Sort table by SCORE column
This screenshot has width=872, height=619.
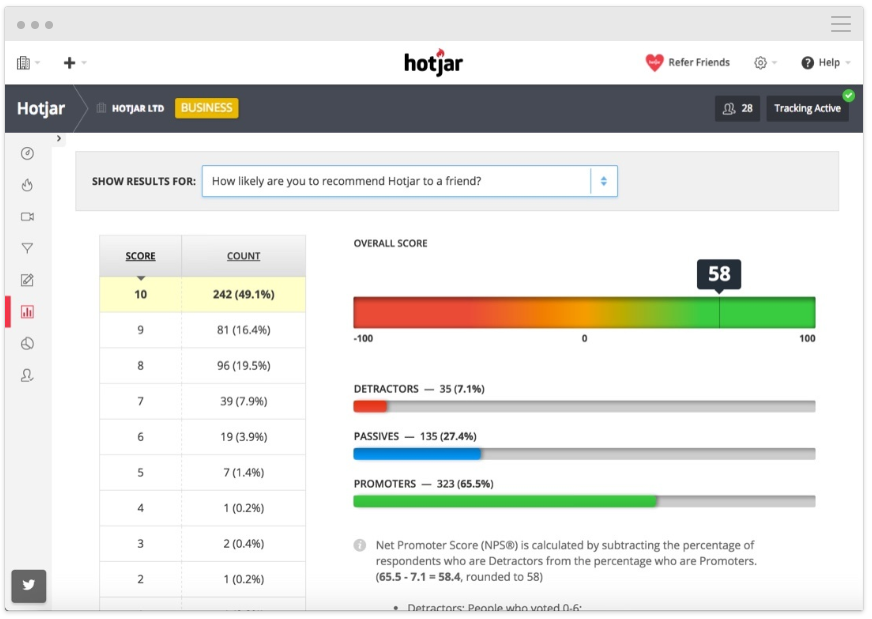coord(140,256)
